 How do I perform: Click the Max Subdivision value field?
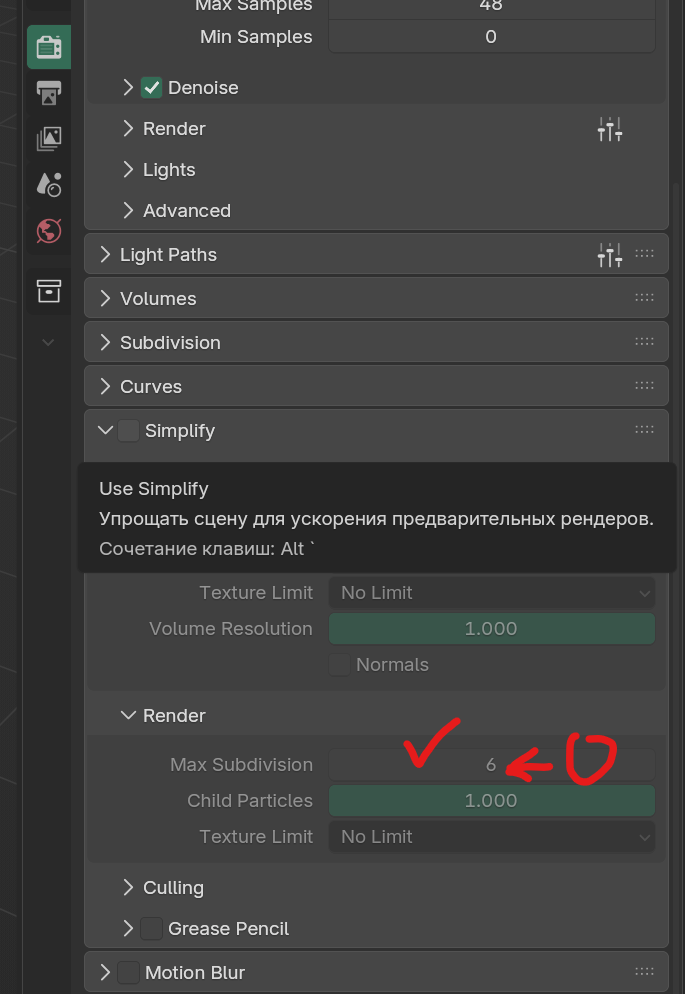491,765
